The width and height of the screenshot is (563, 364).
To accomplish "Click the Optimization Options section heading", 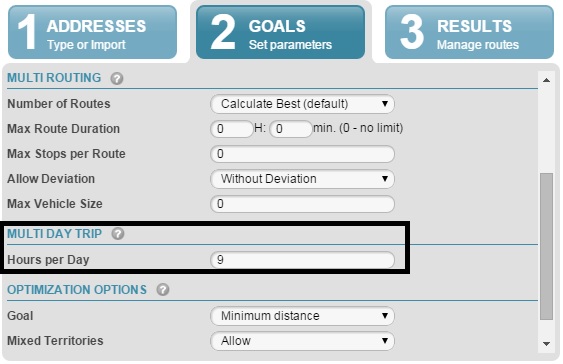I will 77,290.
